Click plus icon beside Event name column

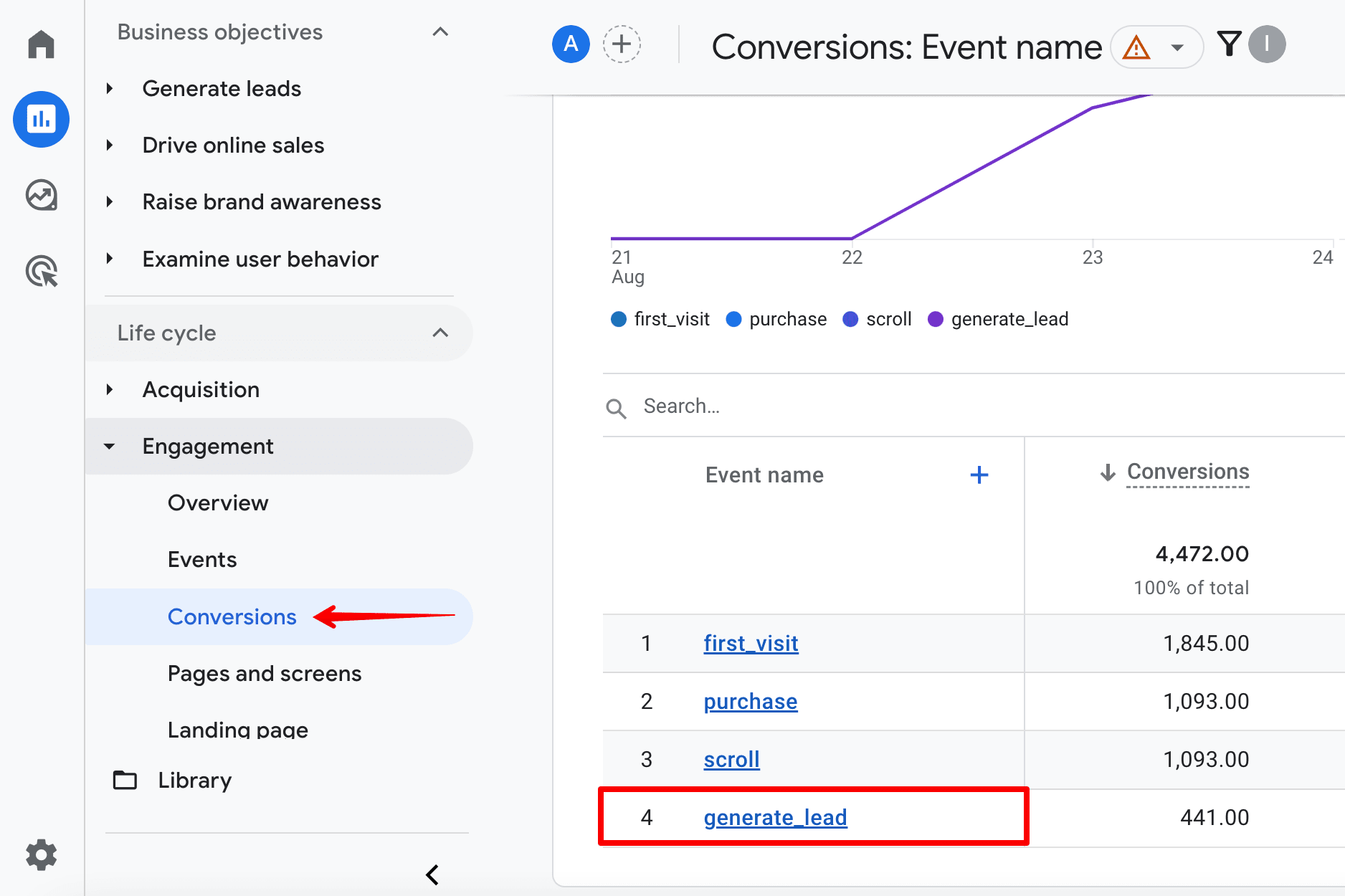coord(979,475)
